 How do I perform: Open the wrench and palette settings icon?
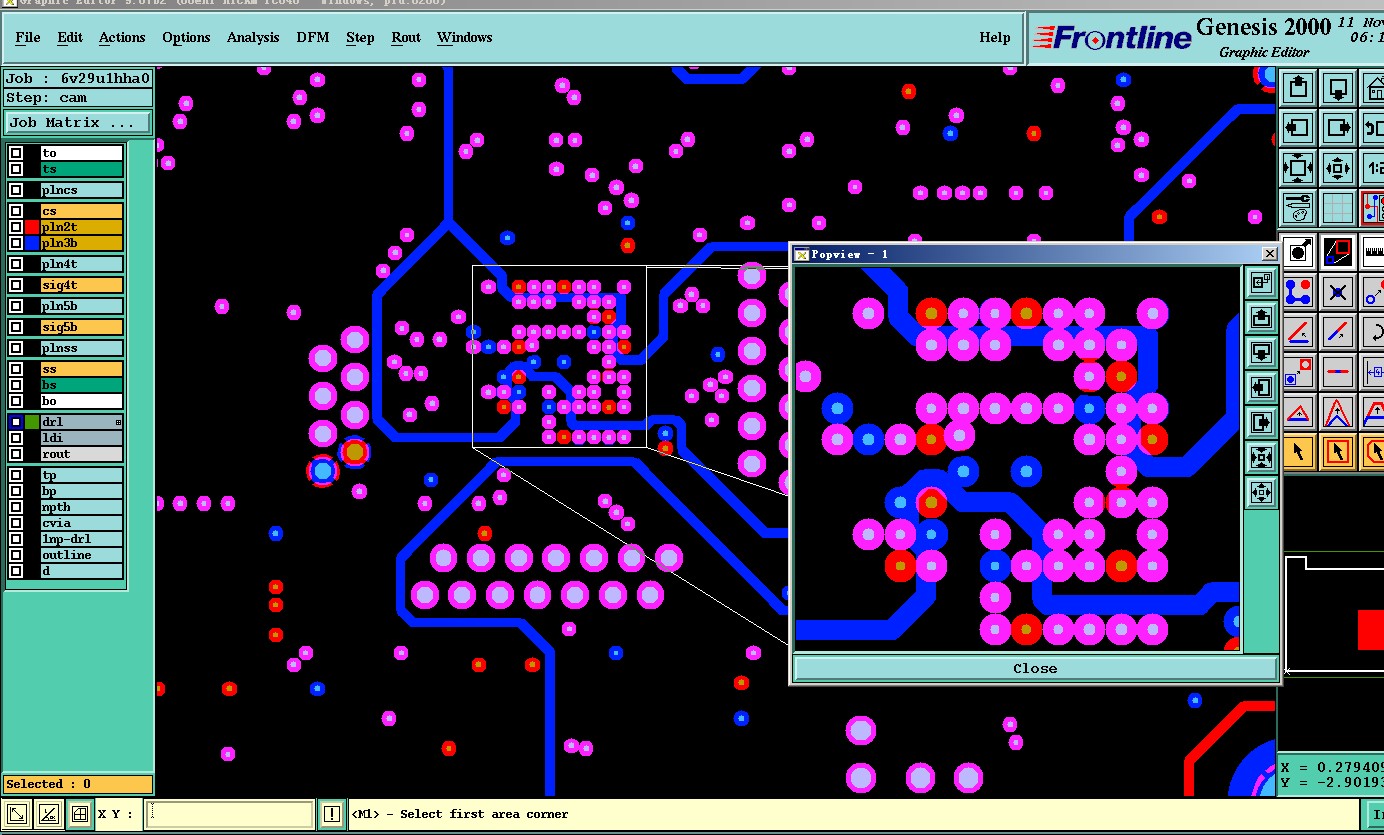[x=1298, y=207]
